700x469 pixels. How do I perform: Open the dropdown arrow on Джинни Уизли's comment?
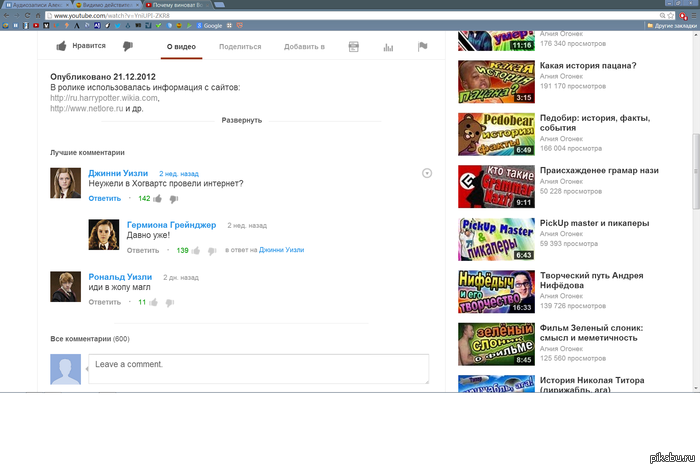pos(427,173)
